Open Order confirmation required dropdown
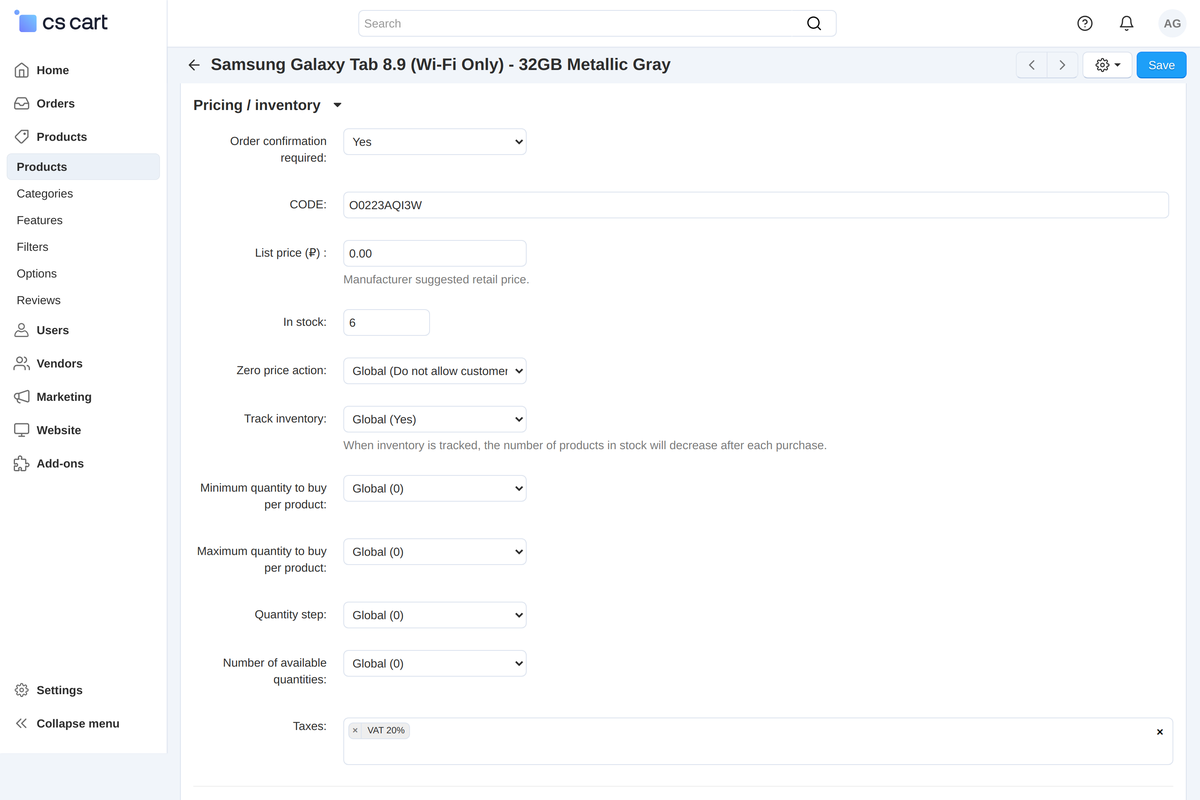 pos(435,142)
